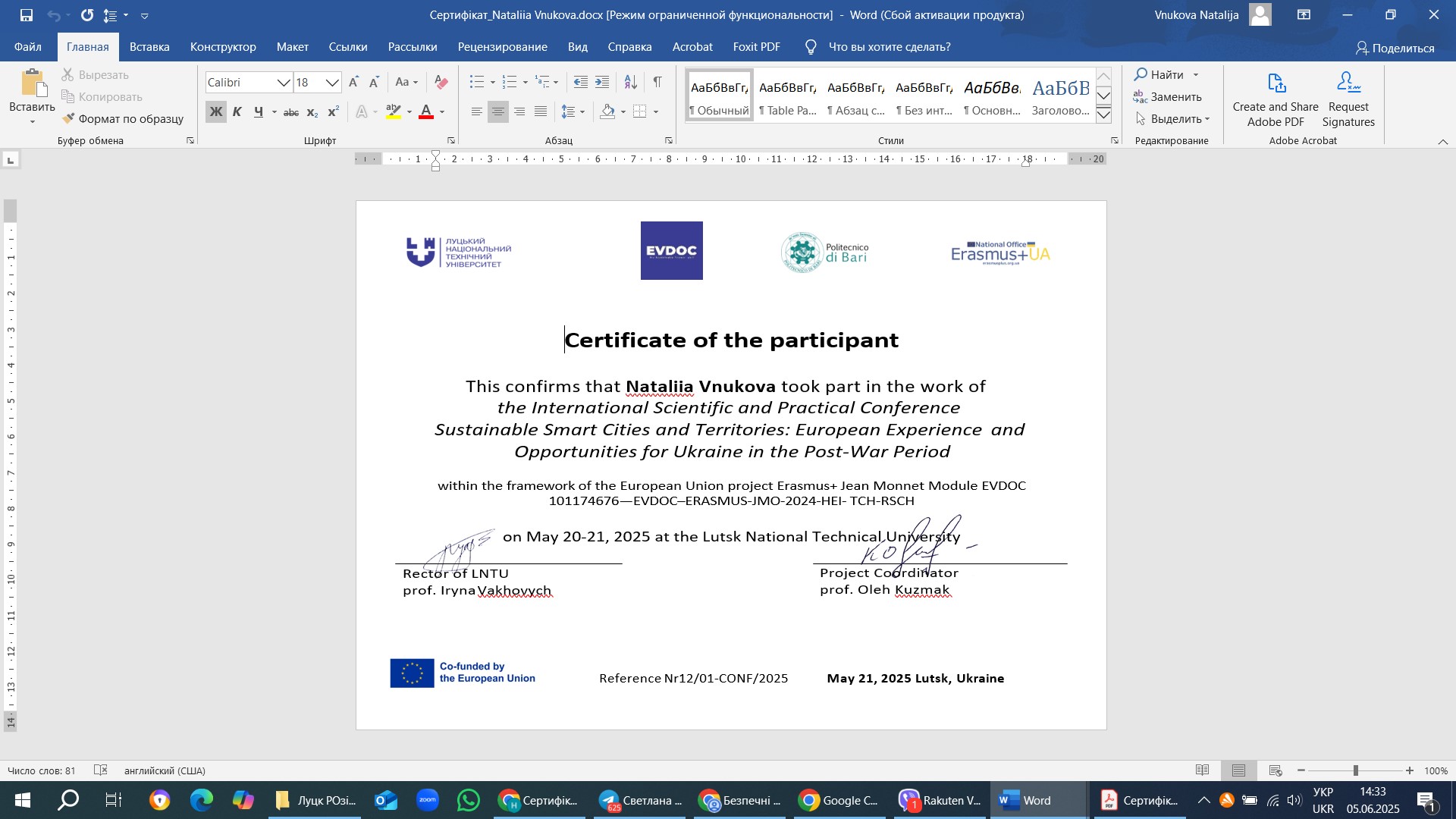Image resolution: width=1456 pixels, height=819 pixels.
Task: Open the Рецензирование ribbon tab
Action: point(502,47)
